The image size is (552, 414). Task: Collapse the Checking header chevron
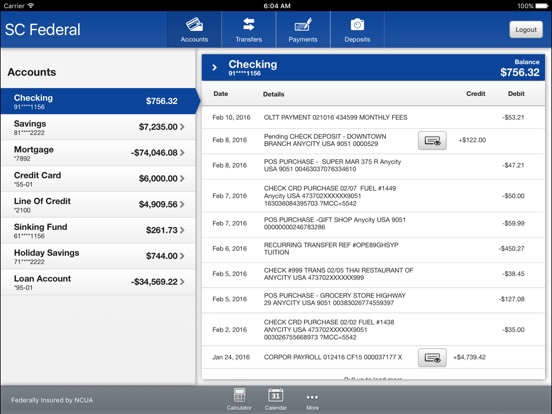214,67
